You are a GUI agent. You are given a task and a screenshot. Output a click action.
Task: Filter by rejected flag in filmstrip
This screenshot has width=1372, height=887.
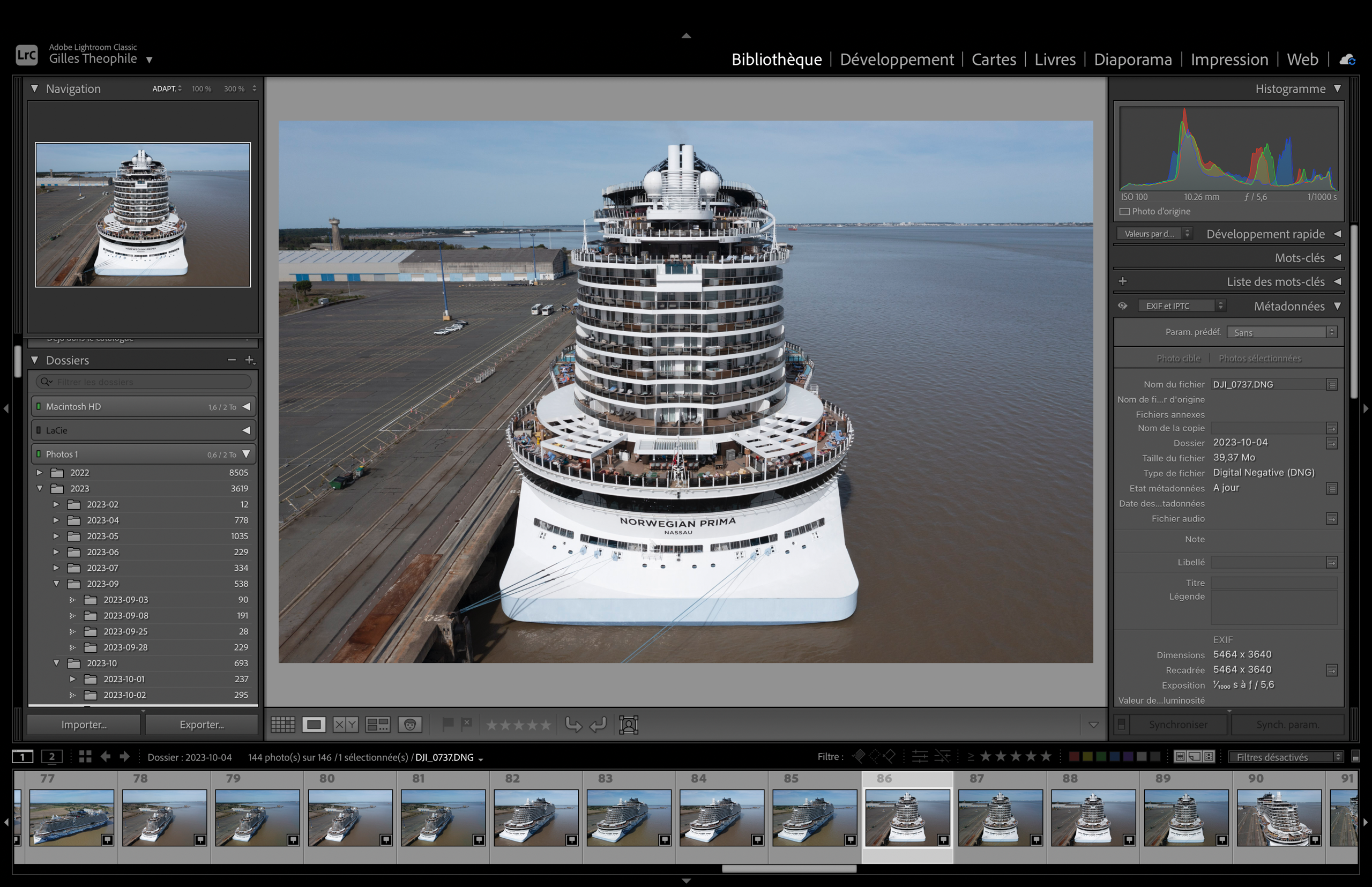(x=890, y=756)
